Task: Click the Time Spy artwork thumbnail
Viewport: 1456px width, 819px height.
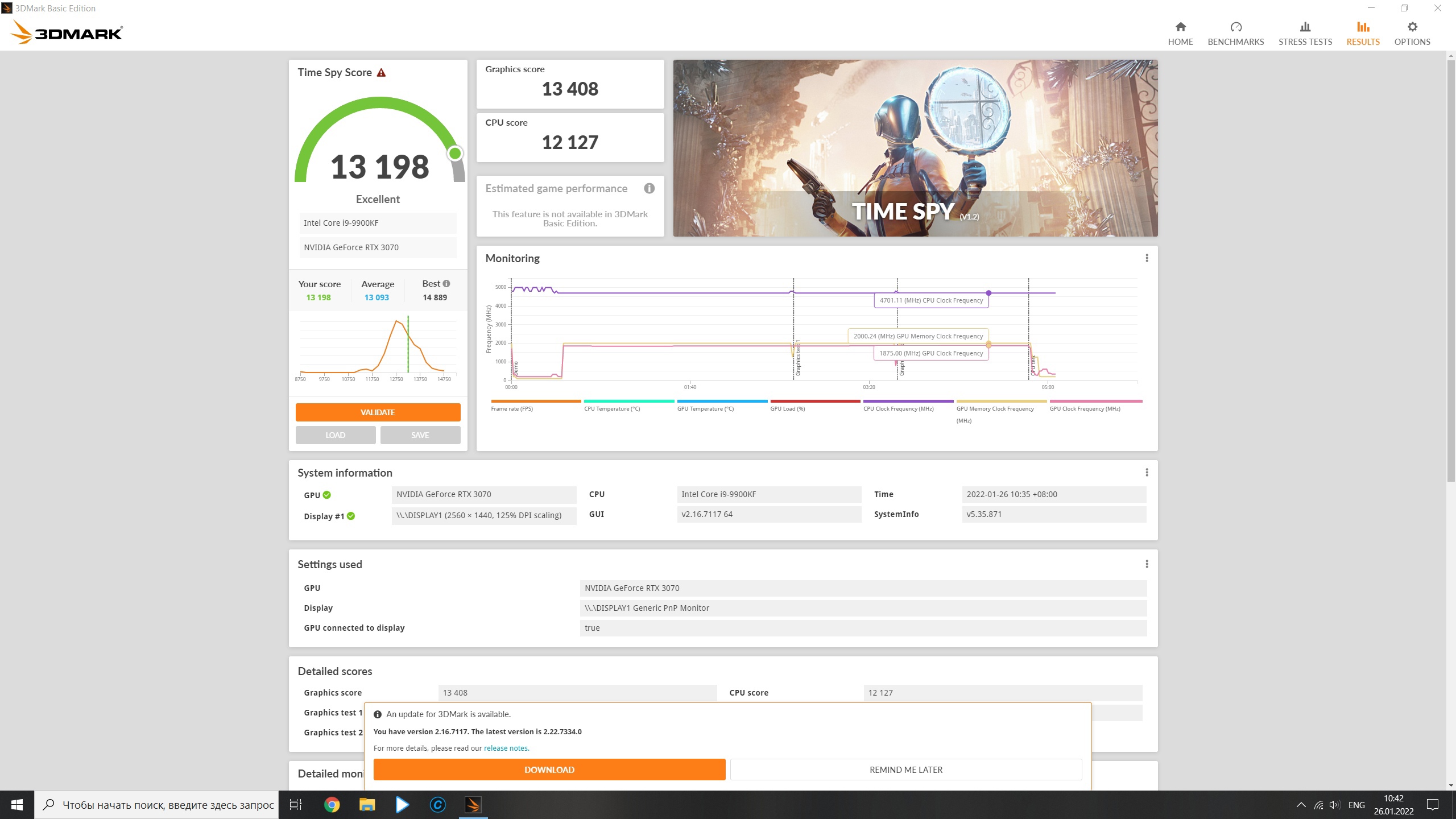Action: [x=915, y=148]
